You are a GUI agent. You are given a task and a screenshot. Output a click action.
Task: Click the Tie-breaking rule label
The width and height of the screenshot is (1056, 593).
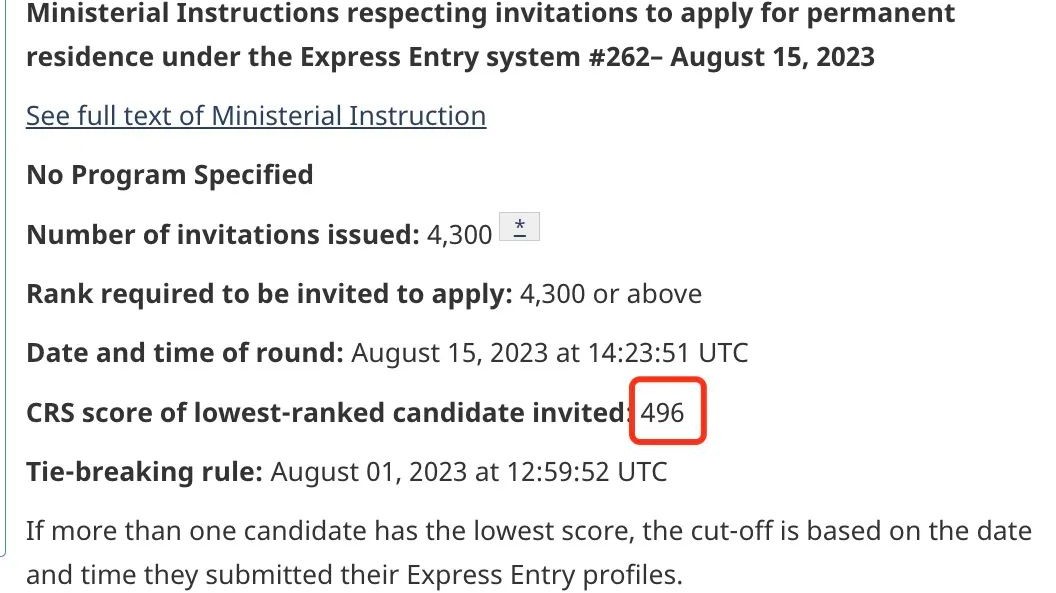144,472
